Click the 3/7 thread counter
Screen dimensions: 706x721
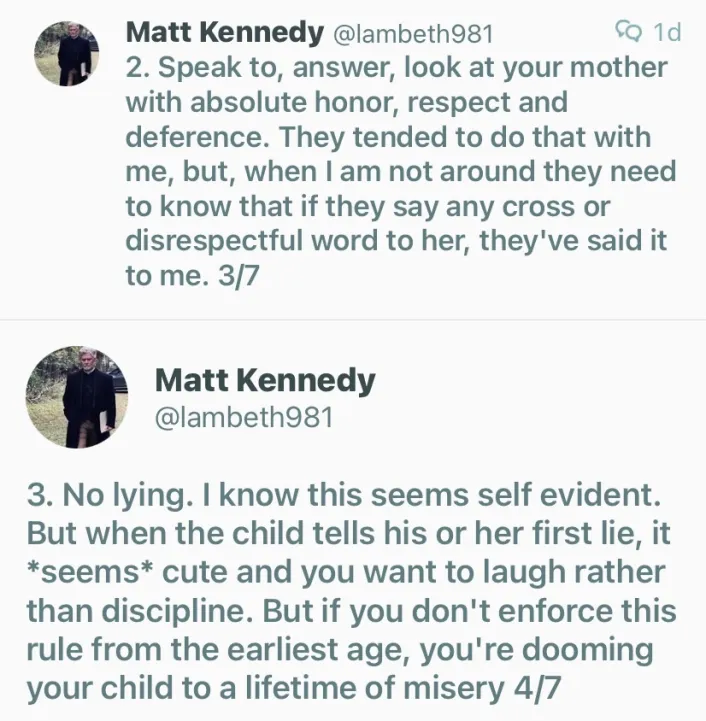point(238,276)
